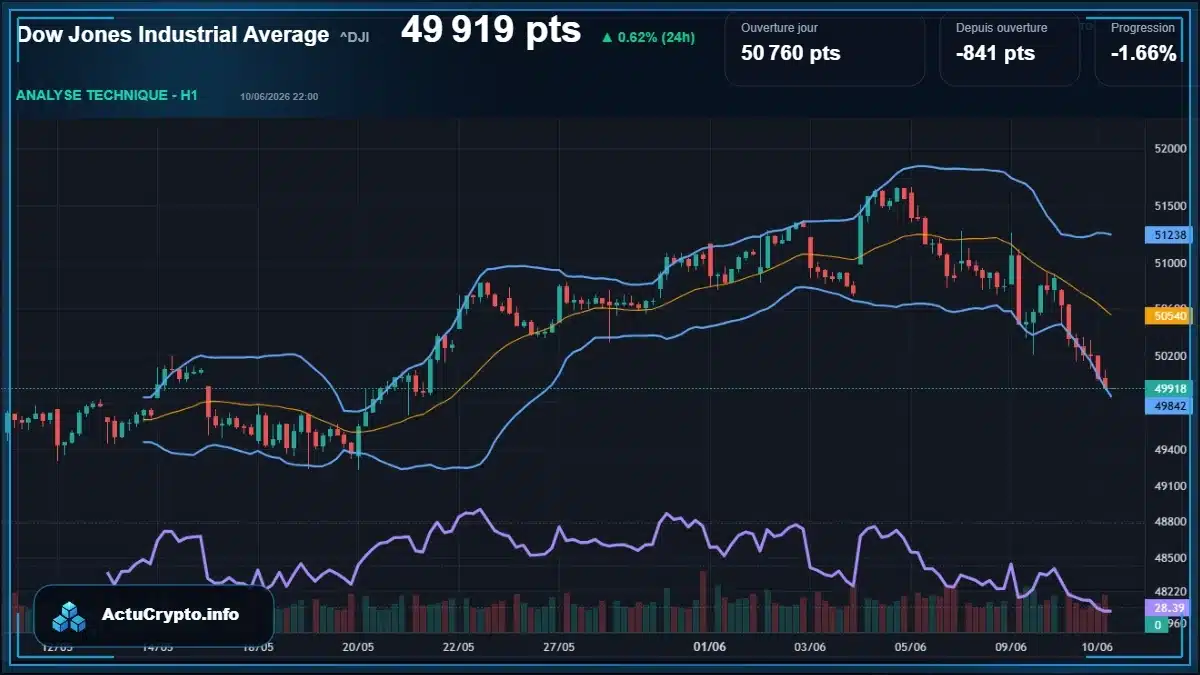The height and width of the screenshot is (675, 1200).
Task: Click the 20/05 date on time axis
Action: click(358, 647)
